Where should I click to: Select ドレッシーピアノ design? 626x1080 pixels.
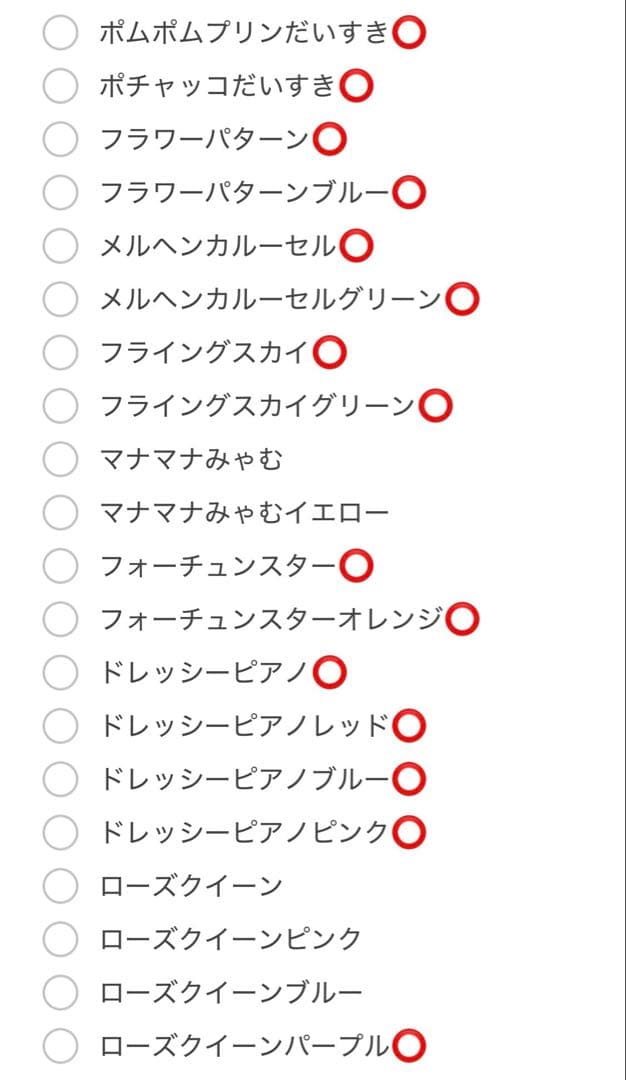click(x=59, y=673)
